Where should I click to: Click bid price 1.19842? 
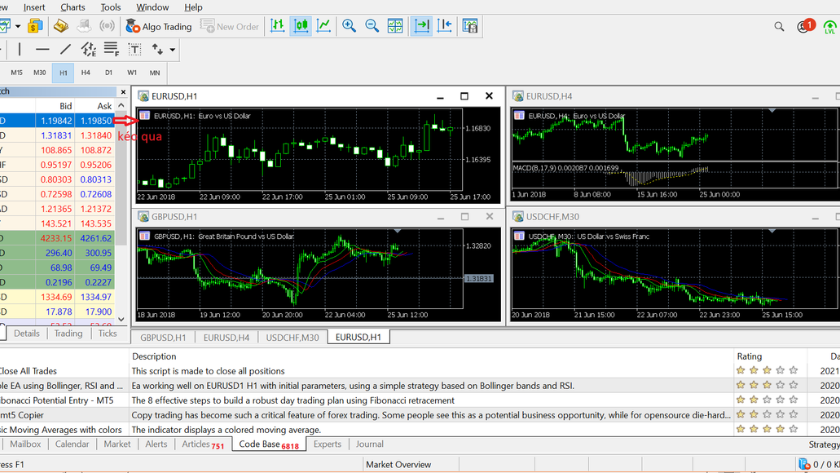56,121
